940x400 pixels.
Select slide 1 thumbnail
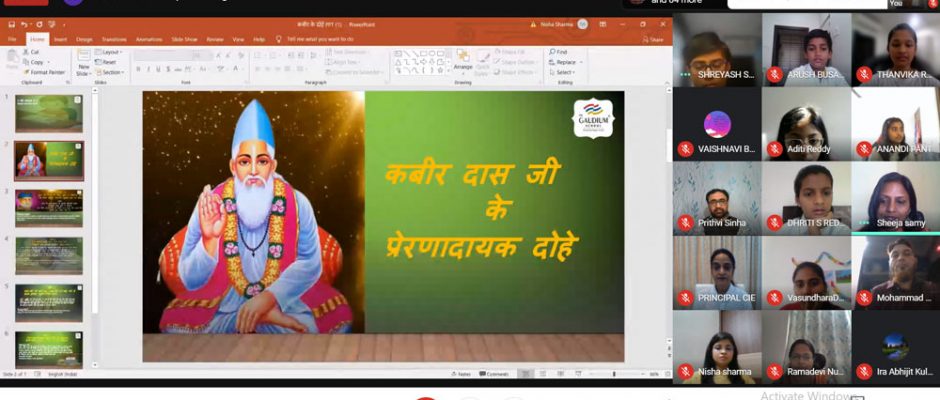[49, 113]
